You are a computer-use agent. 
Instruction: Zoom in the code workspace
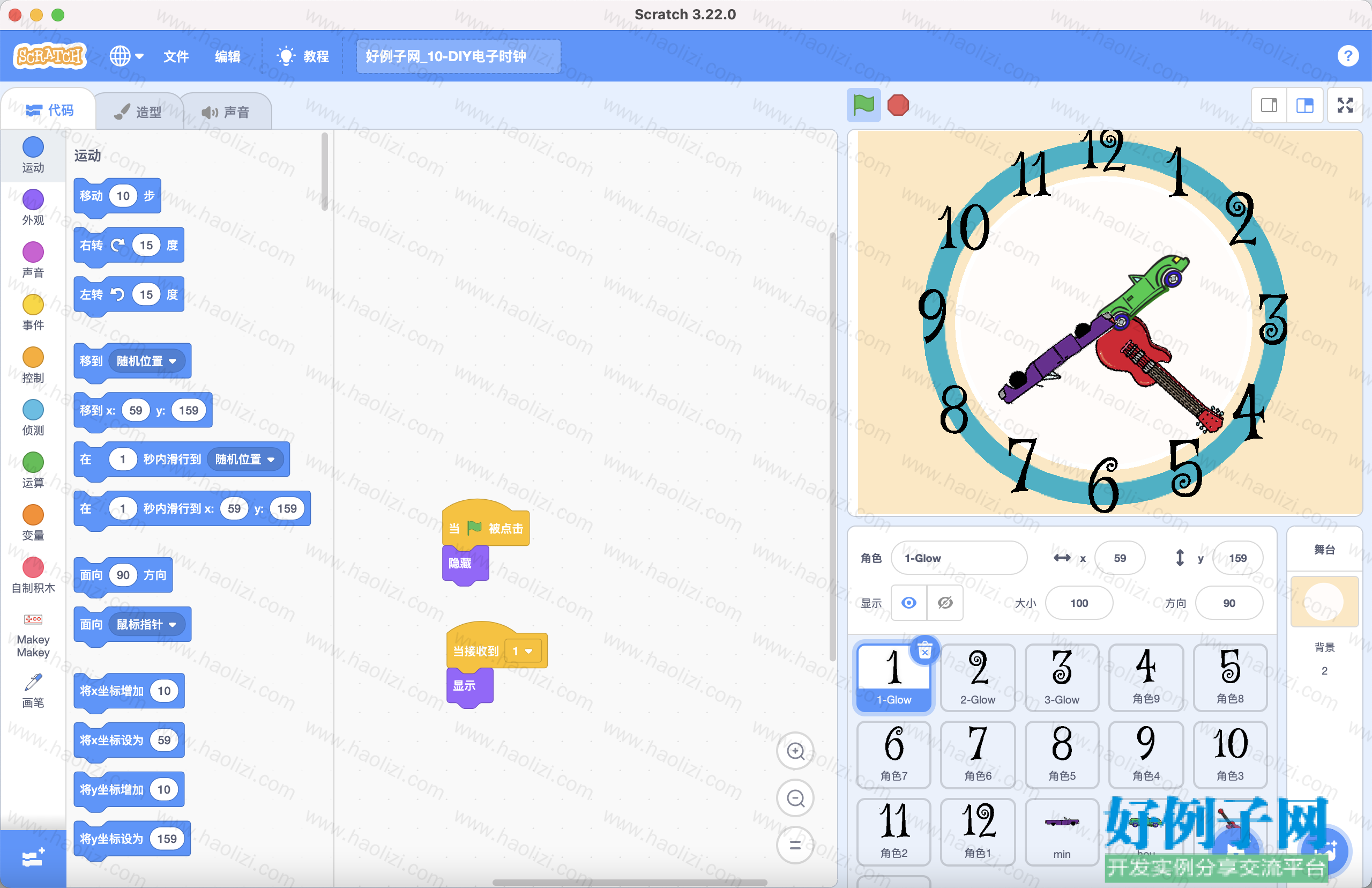coord(796,751)
